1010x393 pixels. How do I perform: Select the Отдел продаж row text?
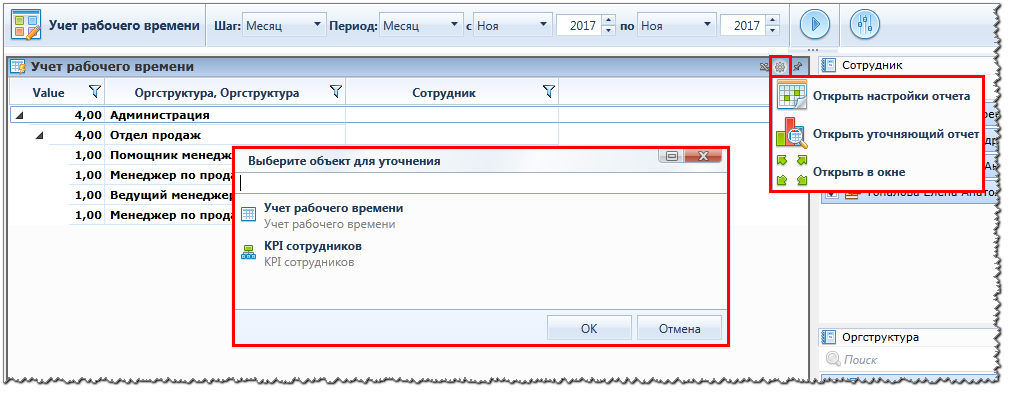155,136
